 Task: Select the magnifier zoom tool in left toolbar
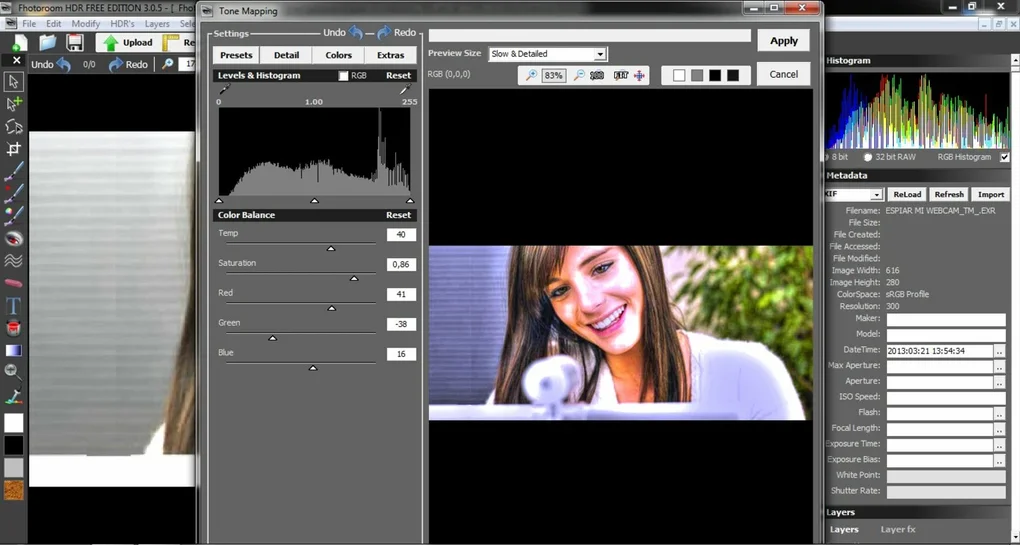(14, 372)
